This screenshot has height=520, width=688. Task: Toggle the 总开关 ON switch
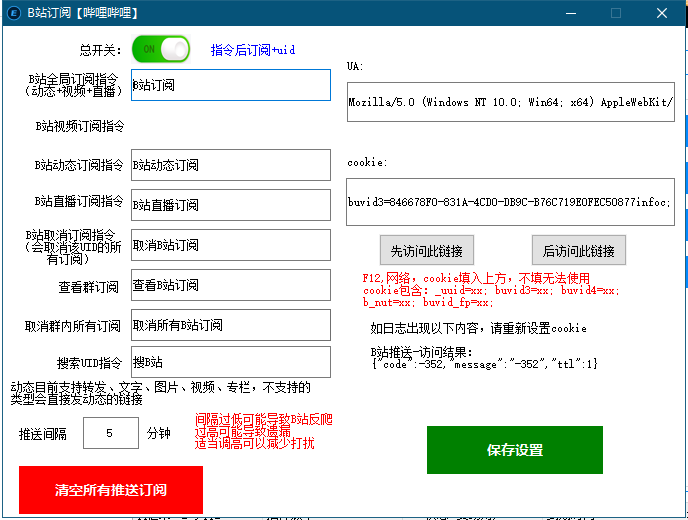pos(161,49)
